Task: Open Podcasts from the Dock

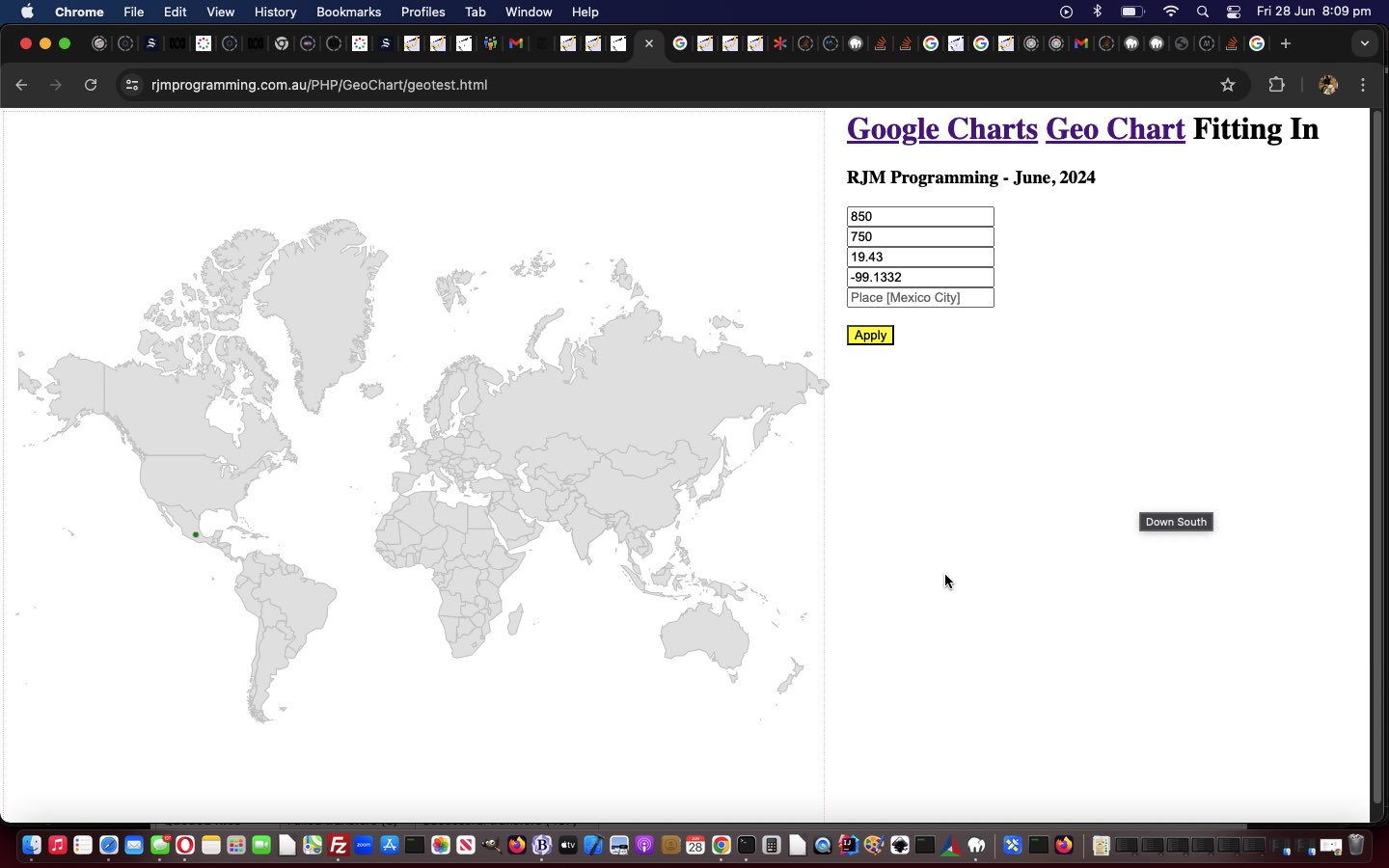Action: pyautogui.click(x=644, y=846)
